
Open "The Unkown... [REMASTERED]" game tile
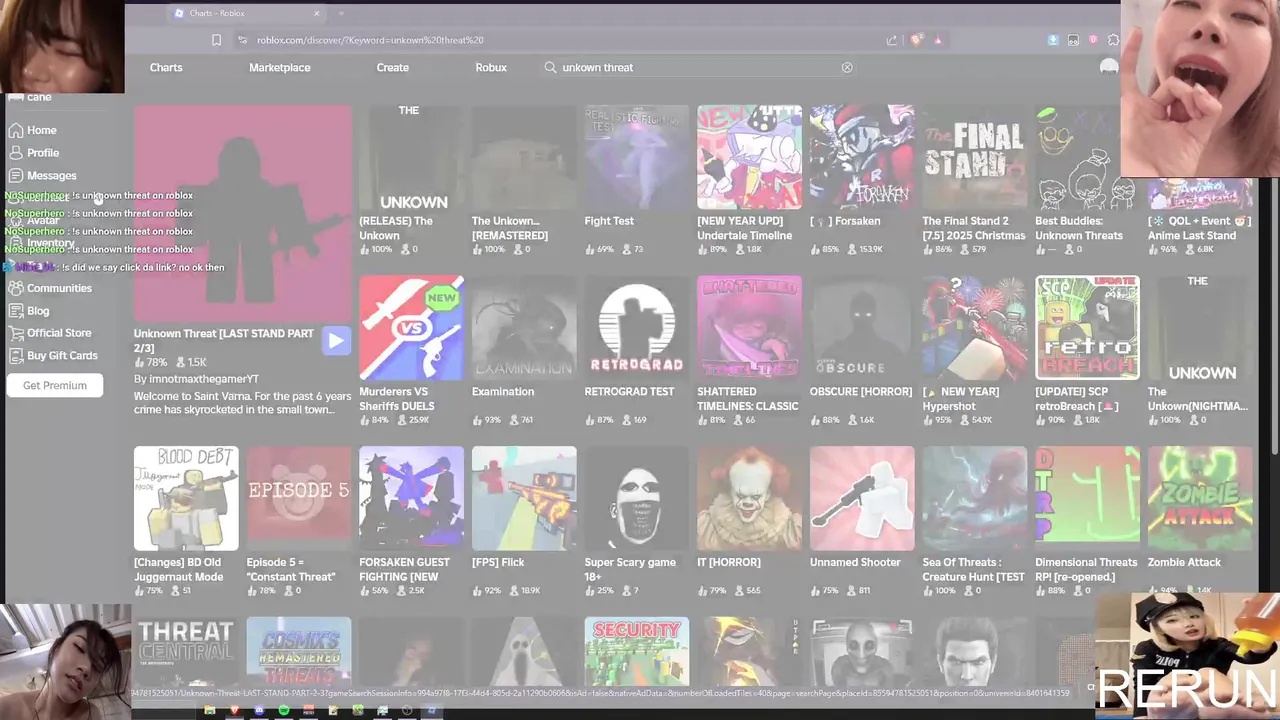[524, 180]
